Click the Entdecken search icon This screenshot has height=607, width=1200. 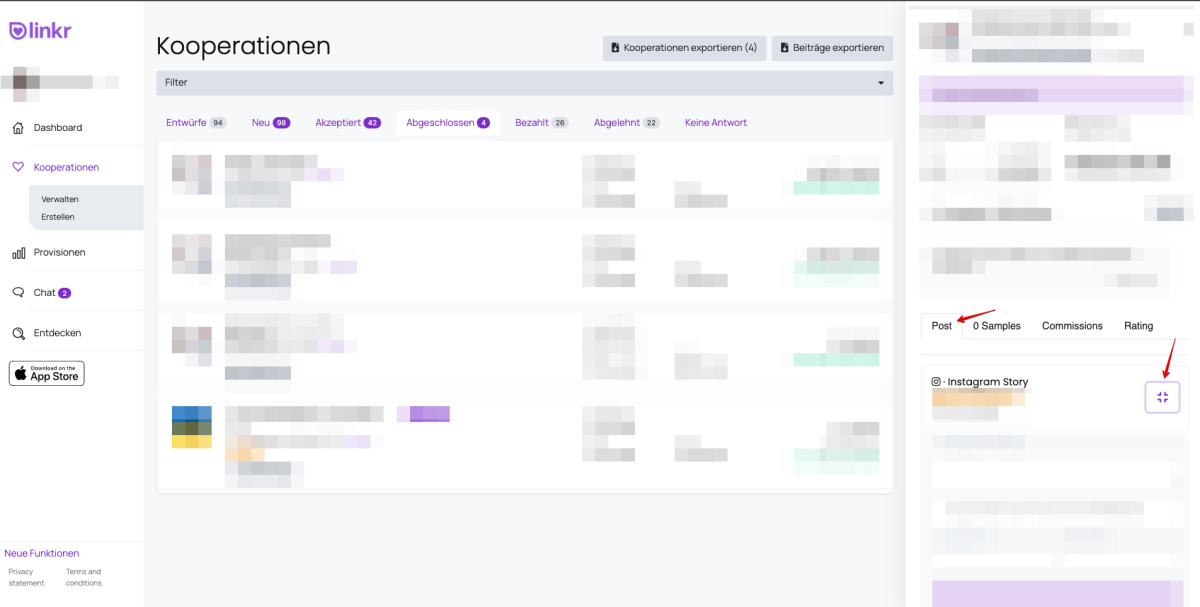(18, 333)
